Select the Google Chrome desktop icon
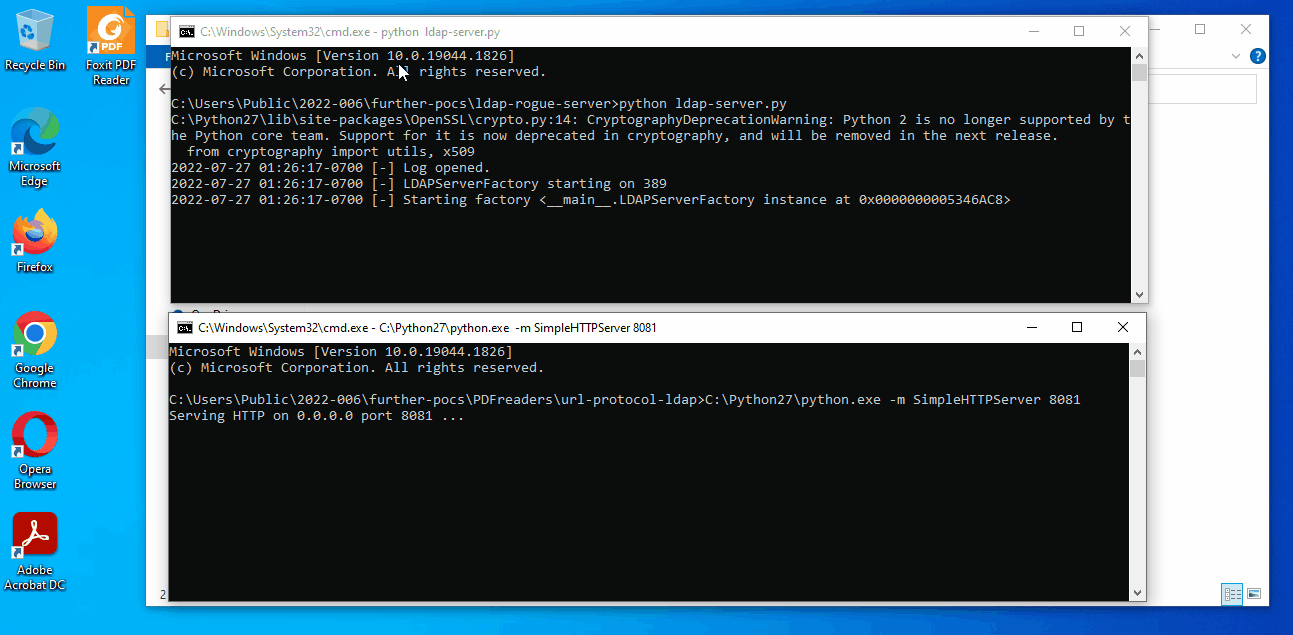Image resolution: width=1293 pixels, height=635 pixels. click(35, 350)
